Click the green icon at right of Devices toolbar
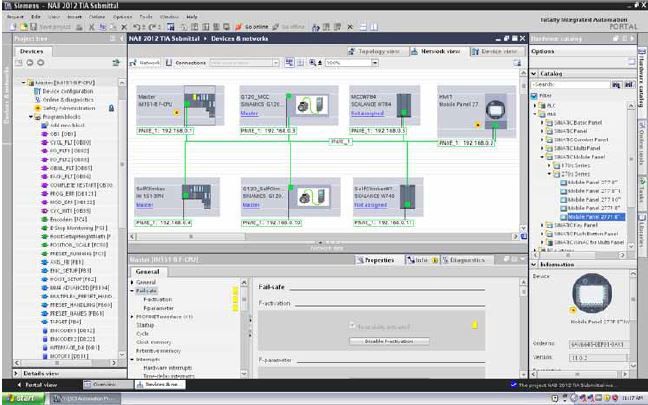The image size is (648, 405). (116, 63)
